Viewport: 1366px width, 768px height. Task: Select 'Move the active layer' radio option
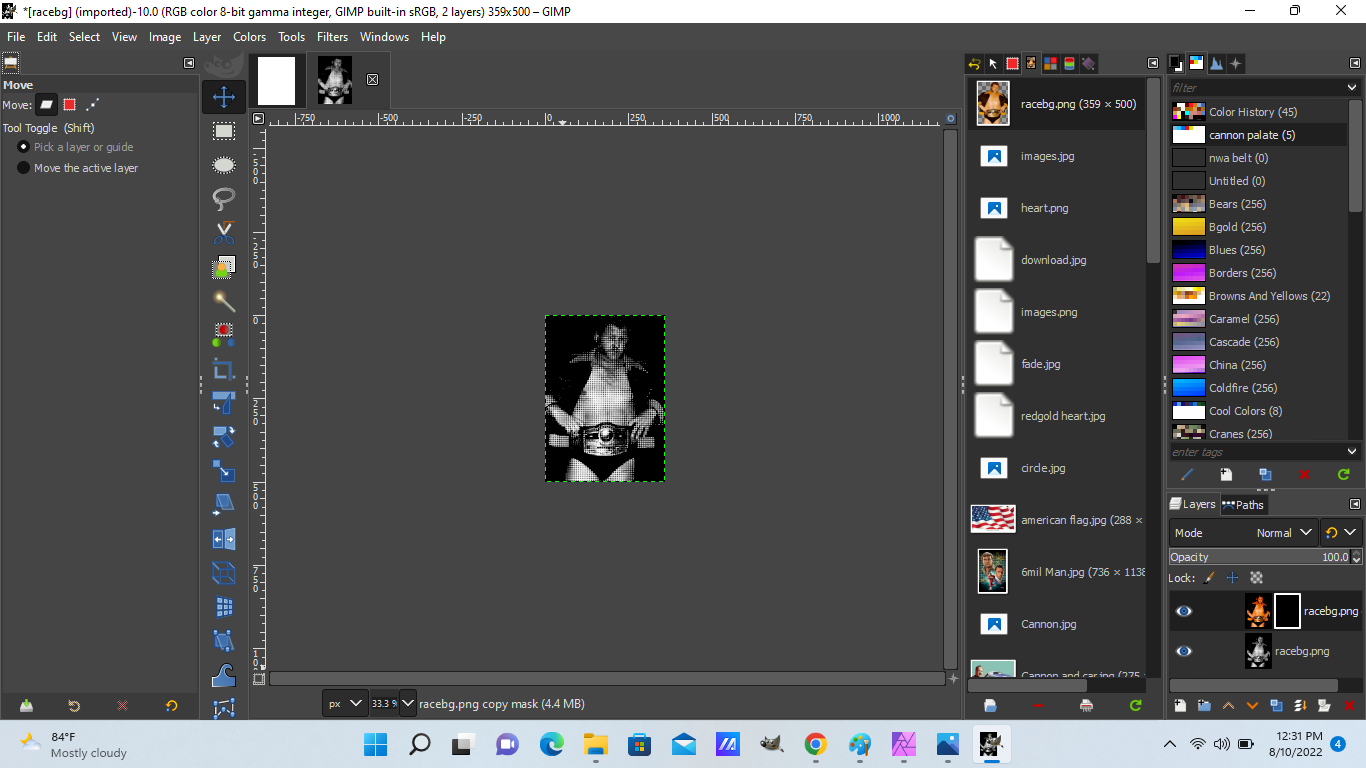tap(24, 168)
